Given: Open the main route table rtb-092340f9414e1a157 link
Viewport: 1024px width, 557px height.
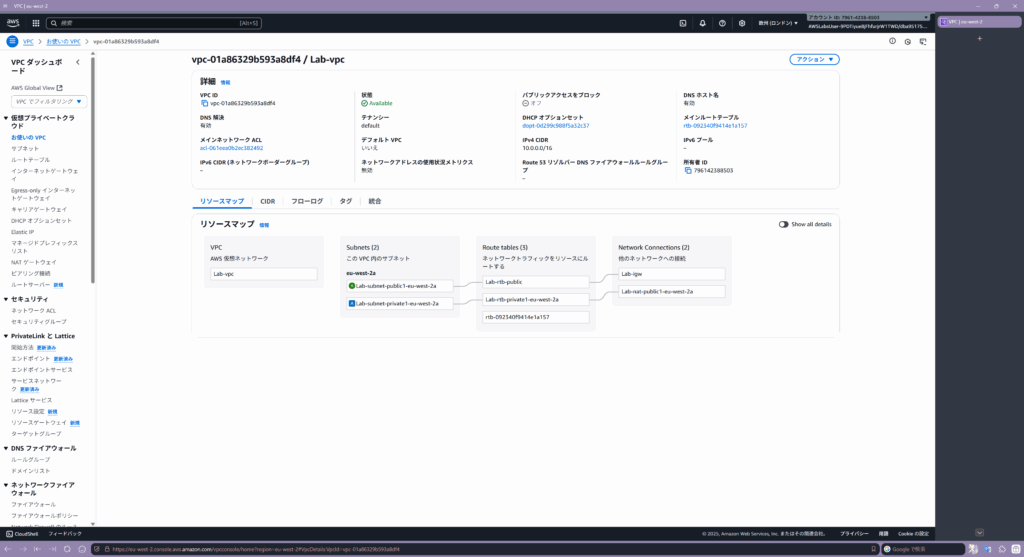Looking at the screenshot, I should tap(714, 126).
